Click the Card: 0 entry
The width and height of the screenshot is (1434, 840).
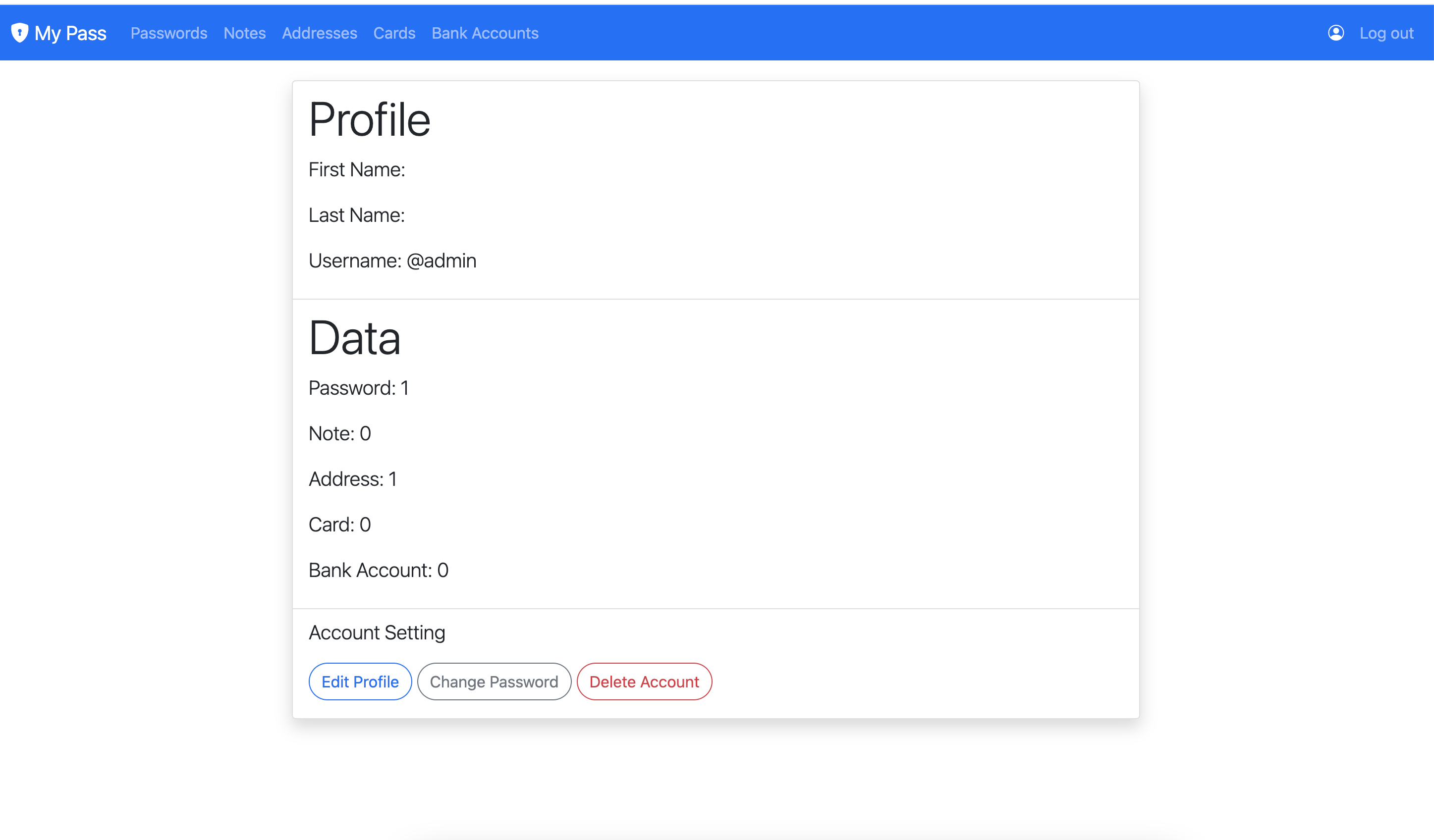point(339,525)
